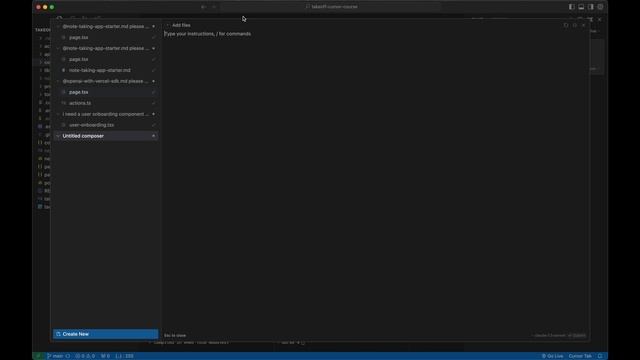
Task: Open actions.ts in composer history
Action: [x=80, y=103]
